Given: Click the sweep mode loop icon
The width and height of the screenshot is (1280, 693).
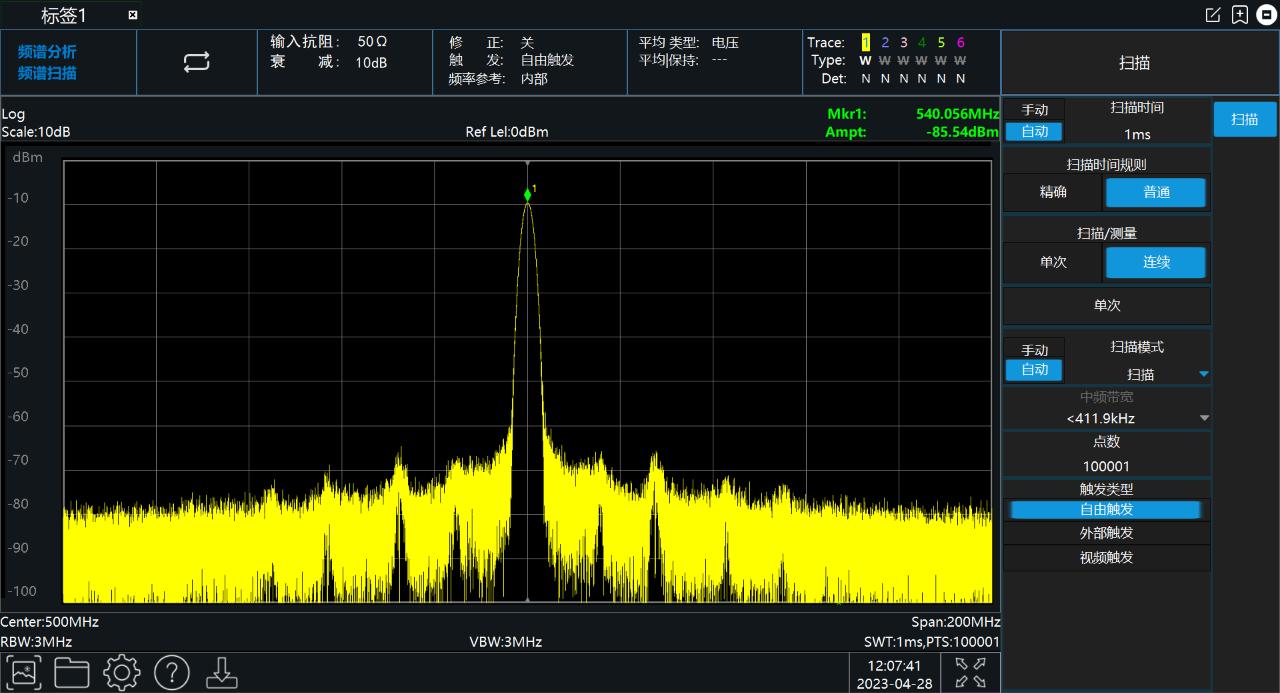Looking at the screenshot, I should point(197,62).
